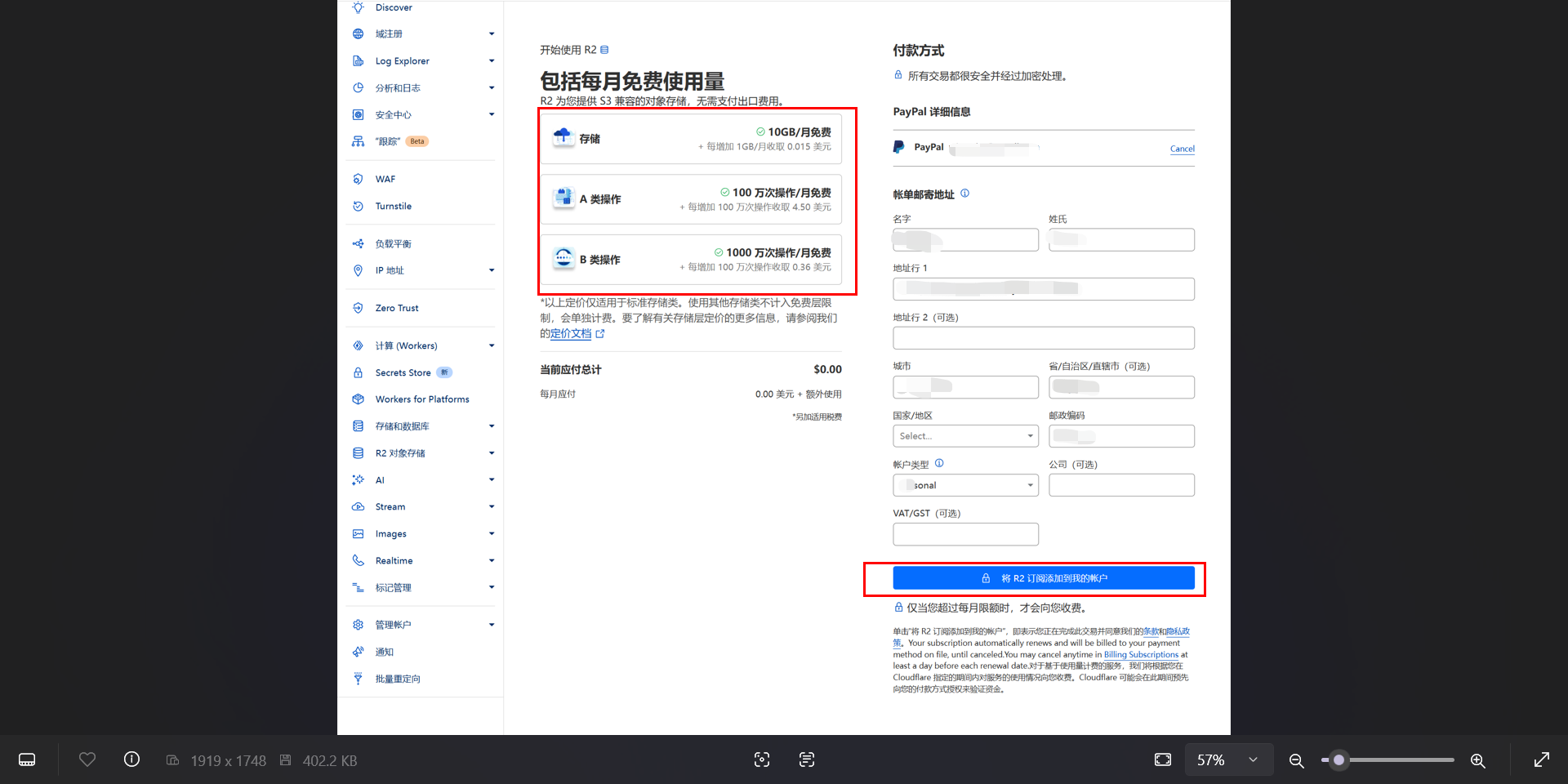The width and height of the screenshot is (1568, 784).
Task: Click the "包括每月免费使用量" heading
Action: pos(632,81)
